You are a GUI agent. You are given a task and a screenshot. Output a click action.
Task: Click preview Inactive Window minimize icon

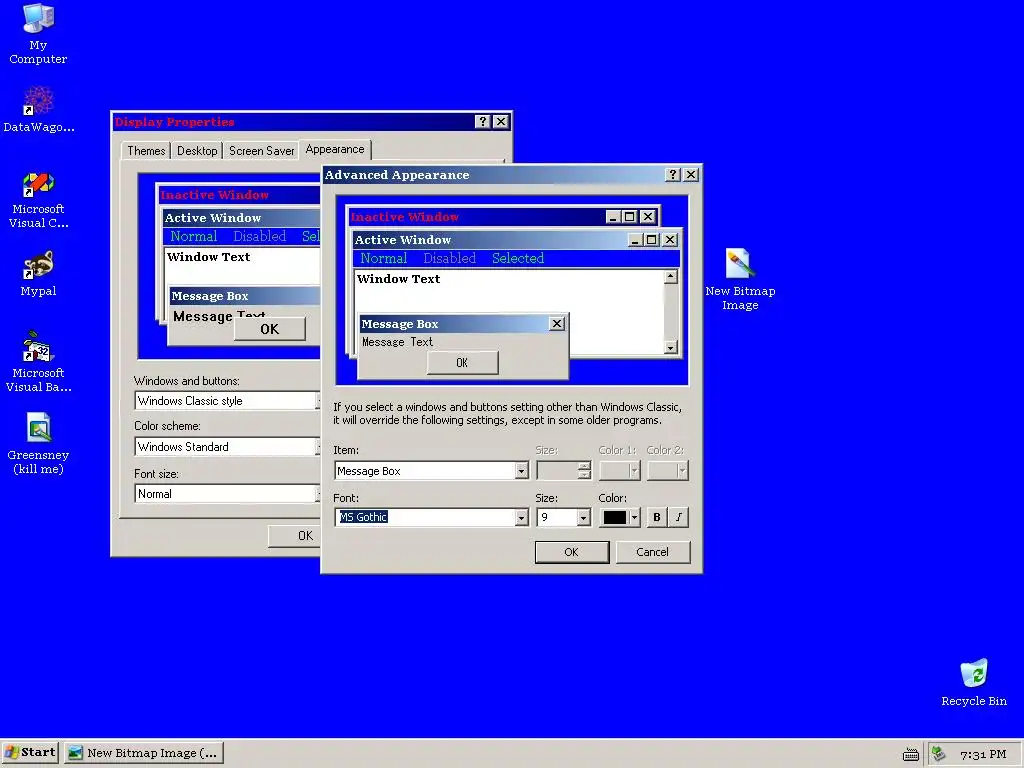[x=613, y=217]
